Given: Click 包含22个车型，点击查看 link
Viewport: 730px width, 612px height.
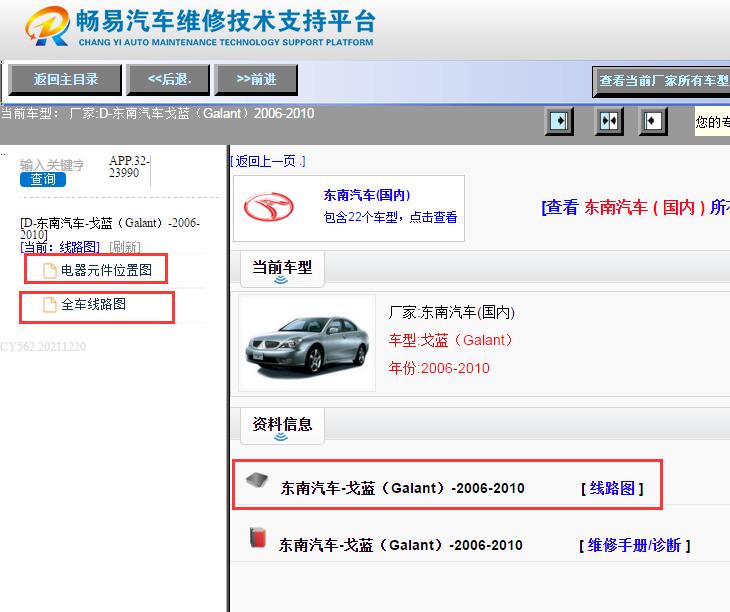Looking at the screenshot, I should (x=390, y=217).
